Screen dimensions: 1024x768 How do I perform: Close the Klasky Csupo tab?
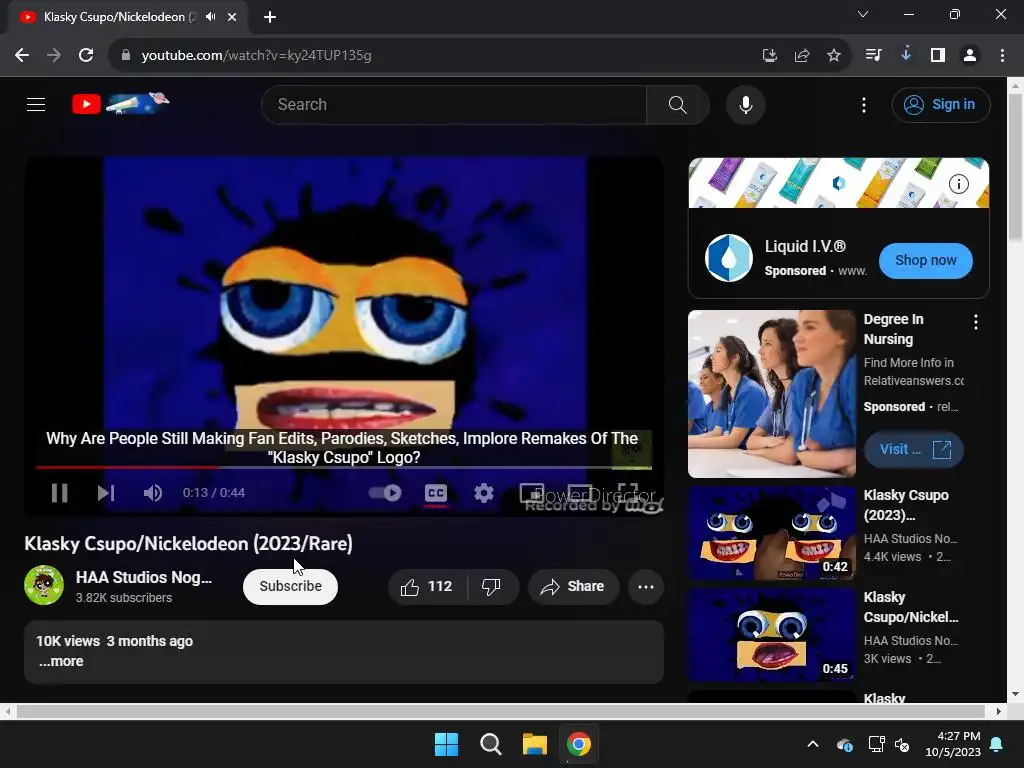point(232,17)
